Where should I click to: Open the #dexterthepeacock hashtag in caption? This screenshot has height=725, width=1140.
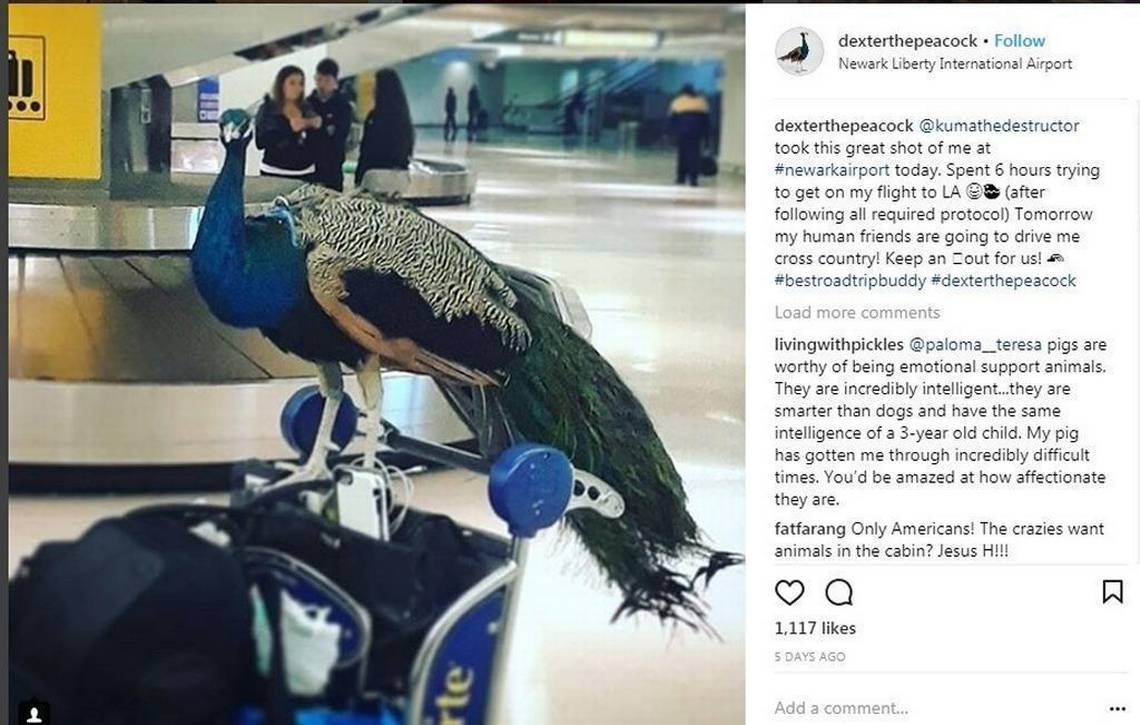[x=1003, y=280]
